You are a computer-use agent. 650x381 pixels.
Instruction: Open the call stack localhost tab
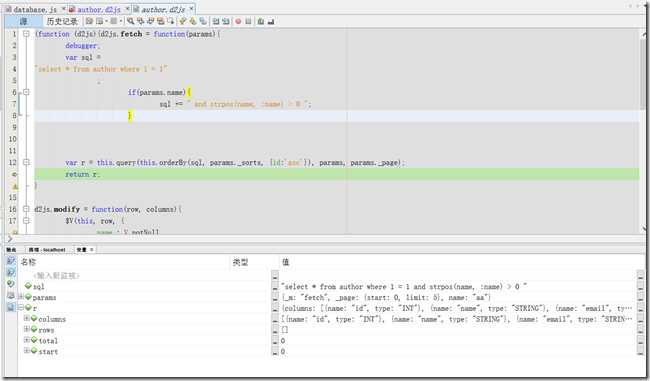pyautogui.click(x=47, y=250)
